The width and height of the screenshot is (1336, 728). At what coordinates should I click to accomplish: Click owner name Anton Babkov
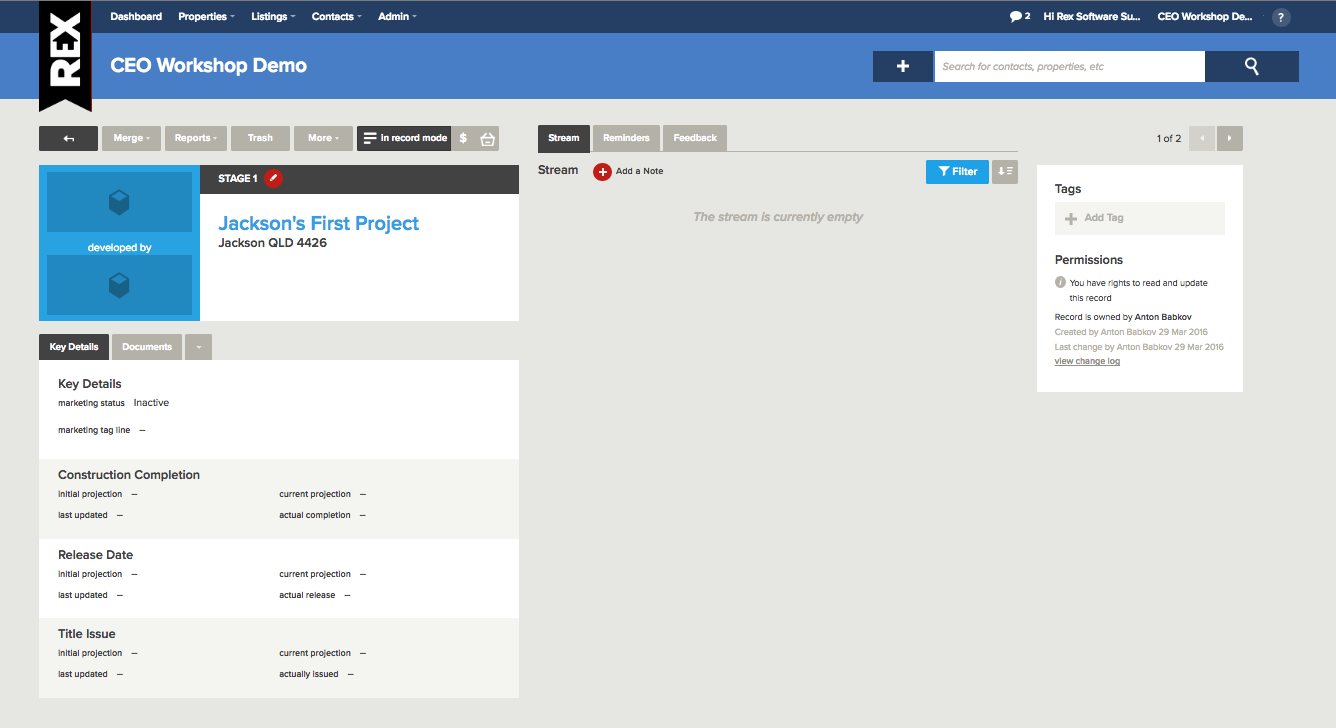pyautogui.click(x=1163, y=317)
